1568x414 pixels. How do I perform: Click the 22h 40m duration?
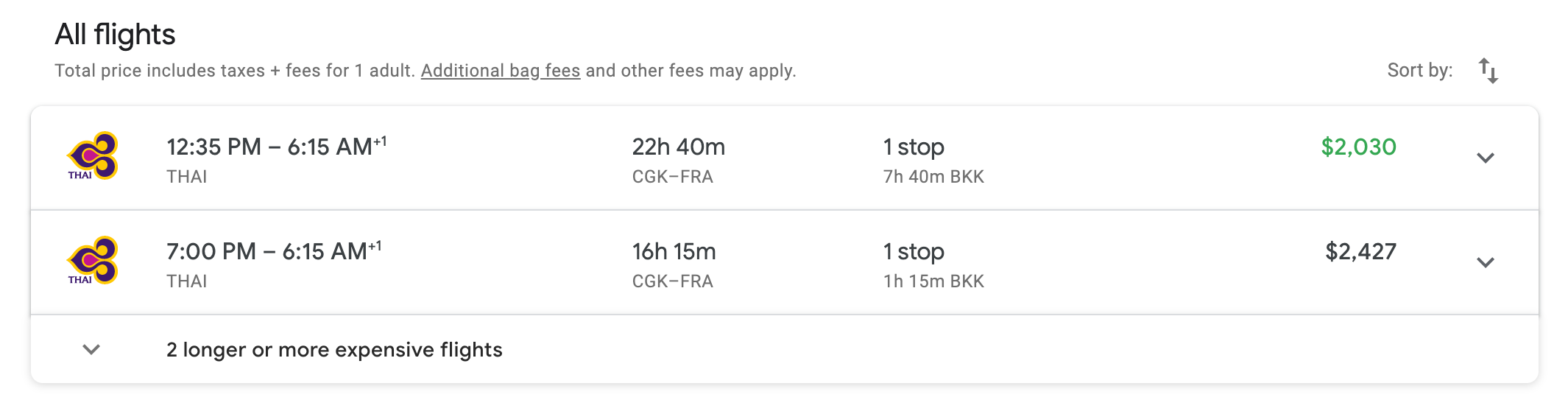(678, 147)
